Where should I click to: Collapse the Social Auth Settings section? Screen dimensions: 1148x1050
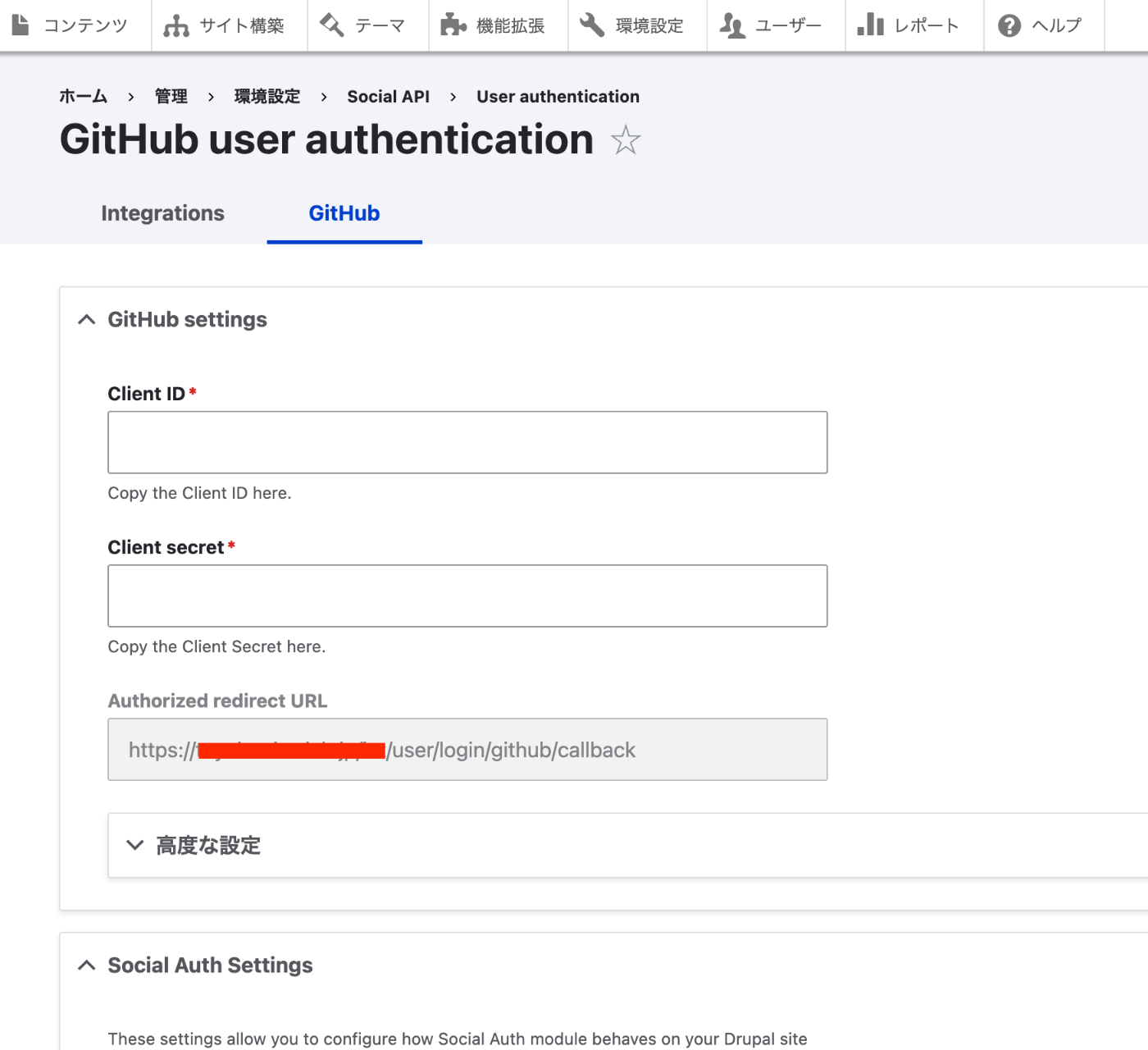pyautogui.click(x=195, y=966)
